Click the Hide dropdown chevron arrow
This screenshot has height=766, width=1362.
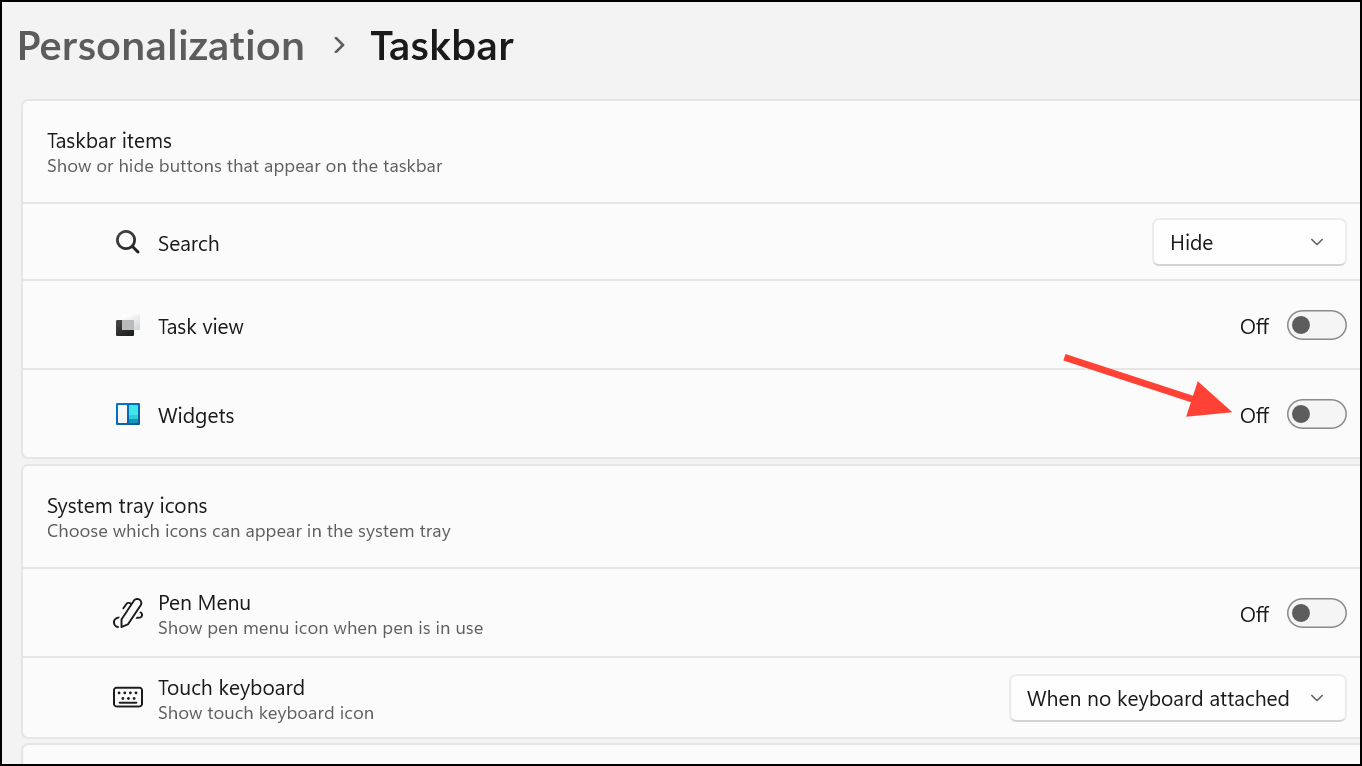point(1317,243)
